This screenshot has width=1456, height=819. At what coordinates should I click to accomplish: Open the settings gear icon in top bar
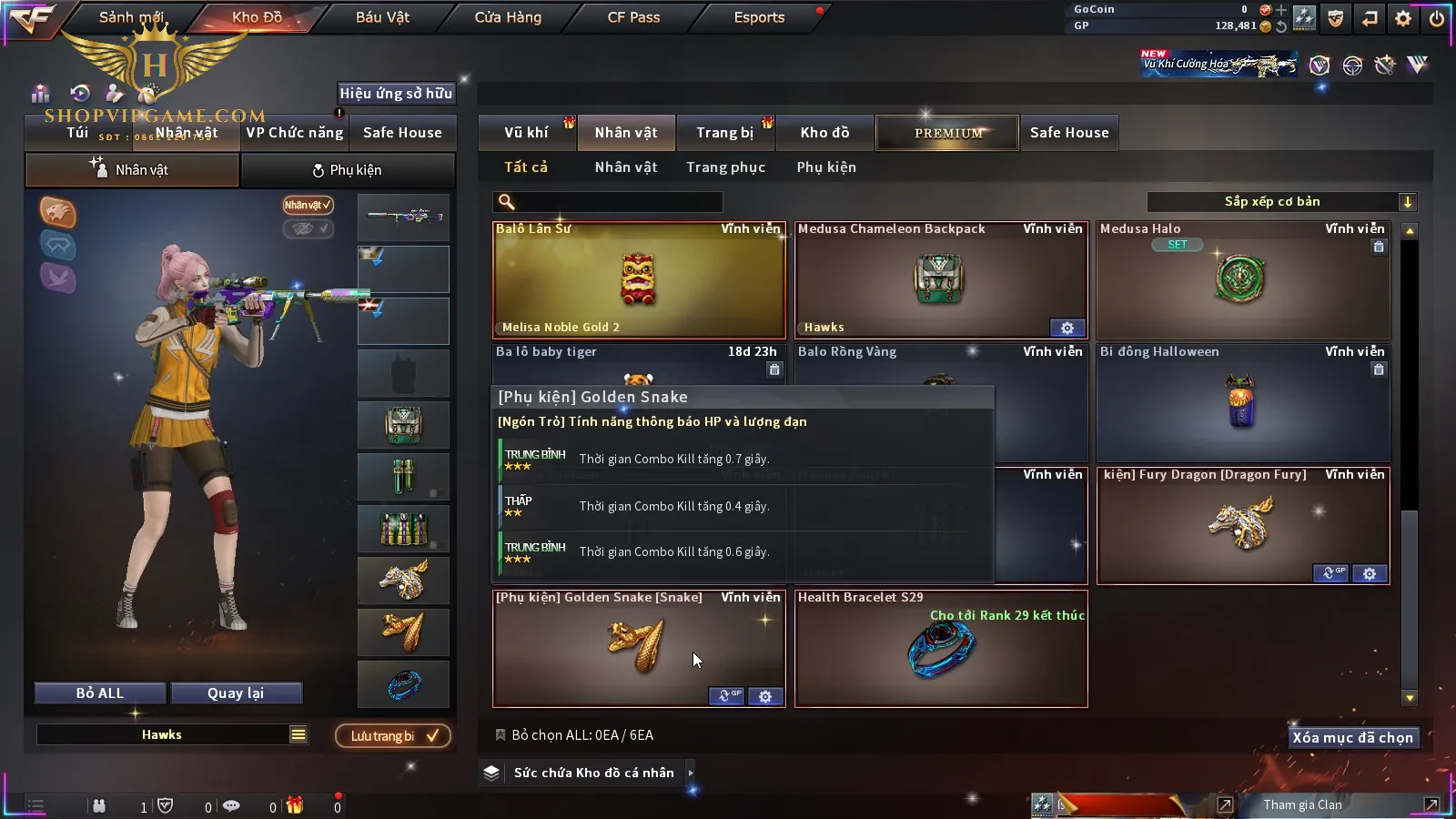[x=1403, y=18]
